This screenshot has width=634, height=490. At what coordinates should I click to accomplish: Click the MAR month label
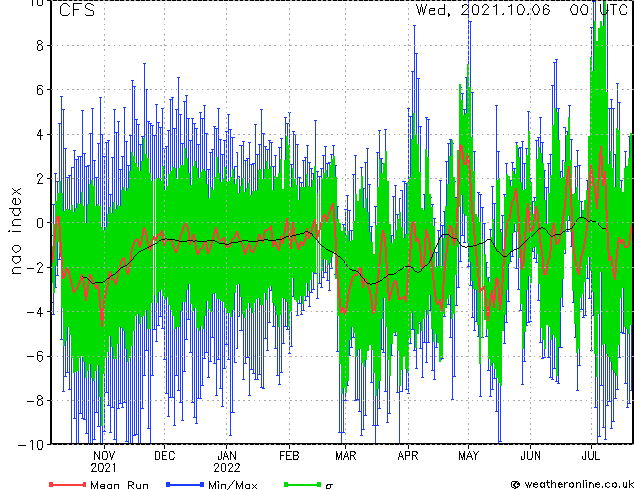click(x=346, y=456)
